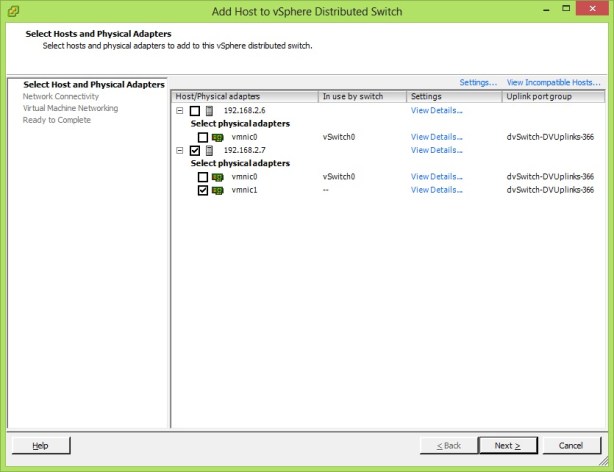Collapse the 192.168.2.6 host tree node
The height and width of the screenshot is (472, 614).
click(180, 111)
